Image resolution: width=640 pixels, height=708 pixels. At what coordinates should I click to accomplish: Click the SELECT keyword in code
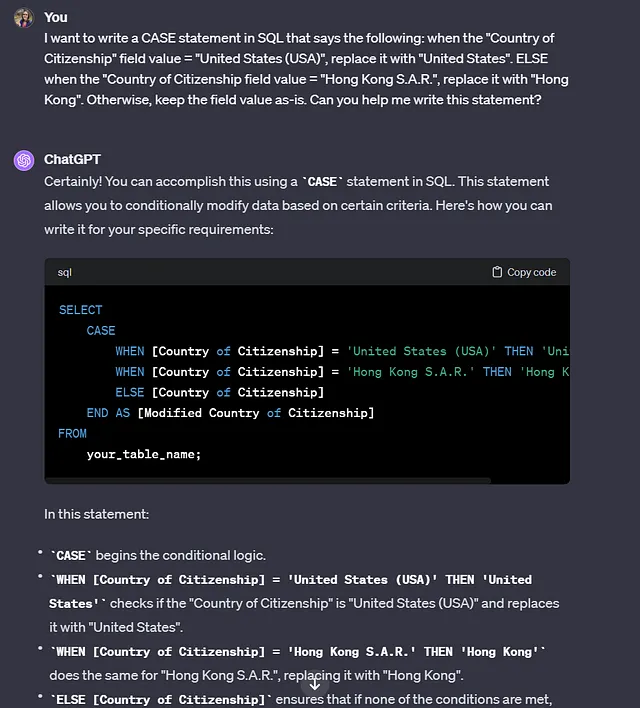pyautogui.click(x=80, y=310)
